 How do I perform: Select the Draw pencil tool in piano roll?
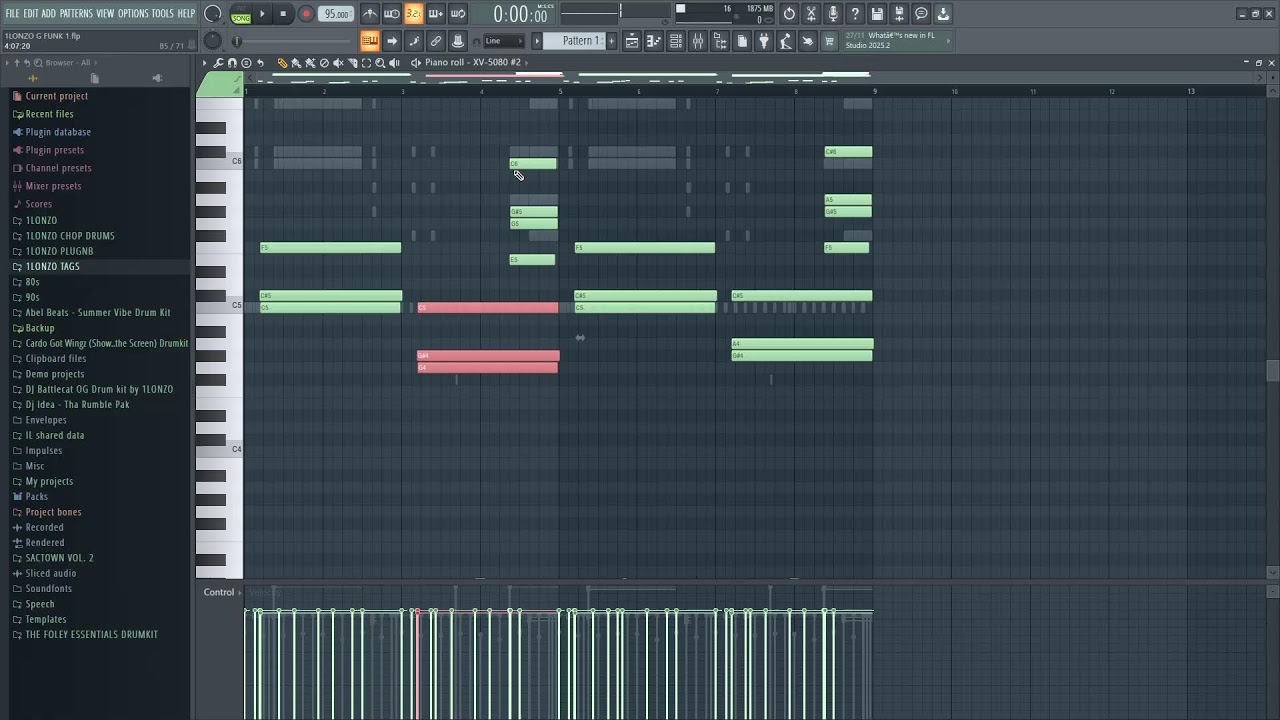283,63
